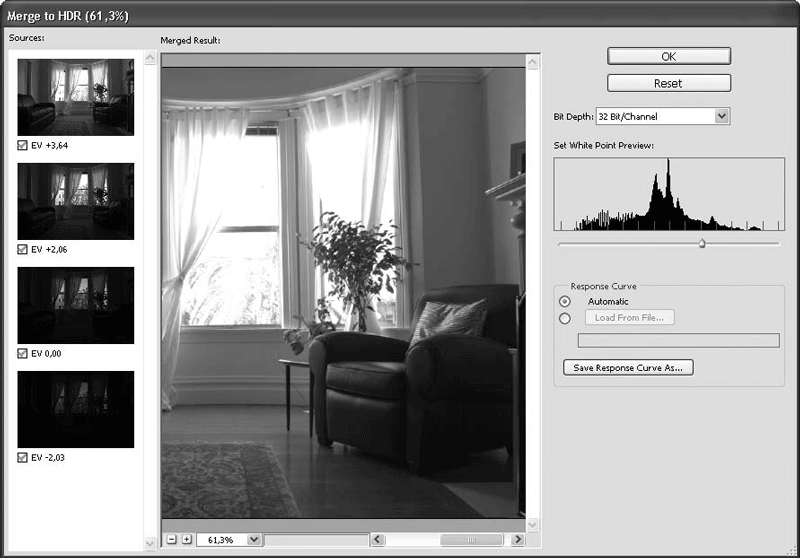Toggle the EV +2,06 source checkbox
Screen dimensions: 800x558
(x=23, y=249)
